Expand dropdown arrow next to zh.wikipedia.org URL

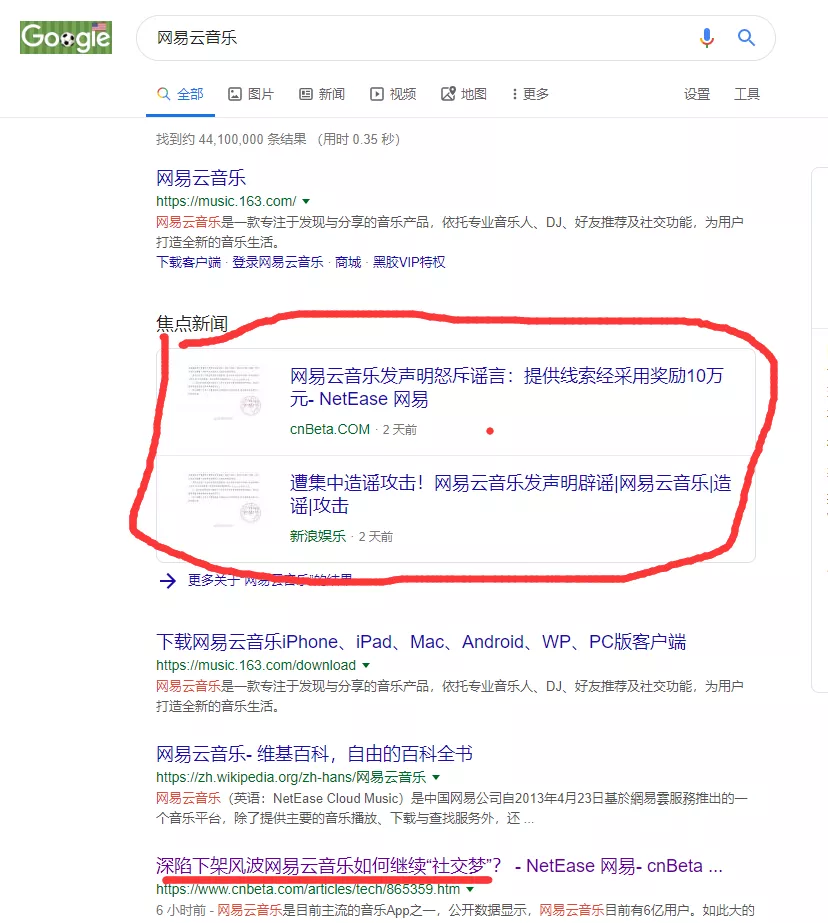pos(436,777)
